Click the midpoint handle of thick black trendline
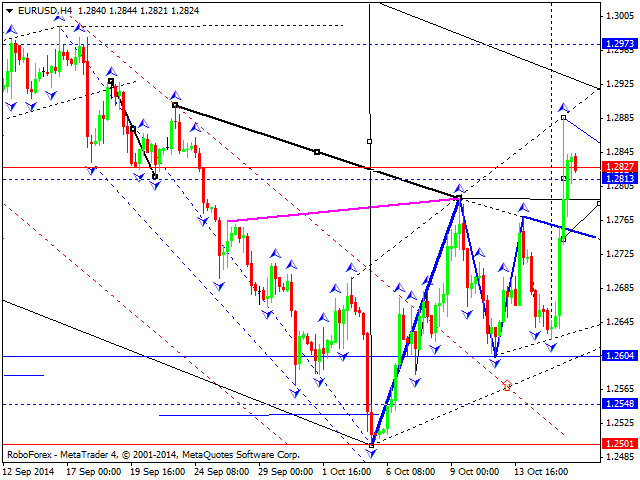Image resolution: width=640 pixels, height=480 pixels. (317, 151)
